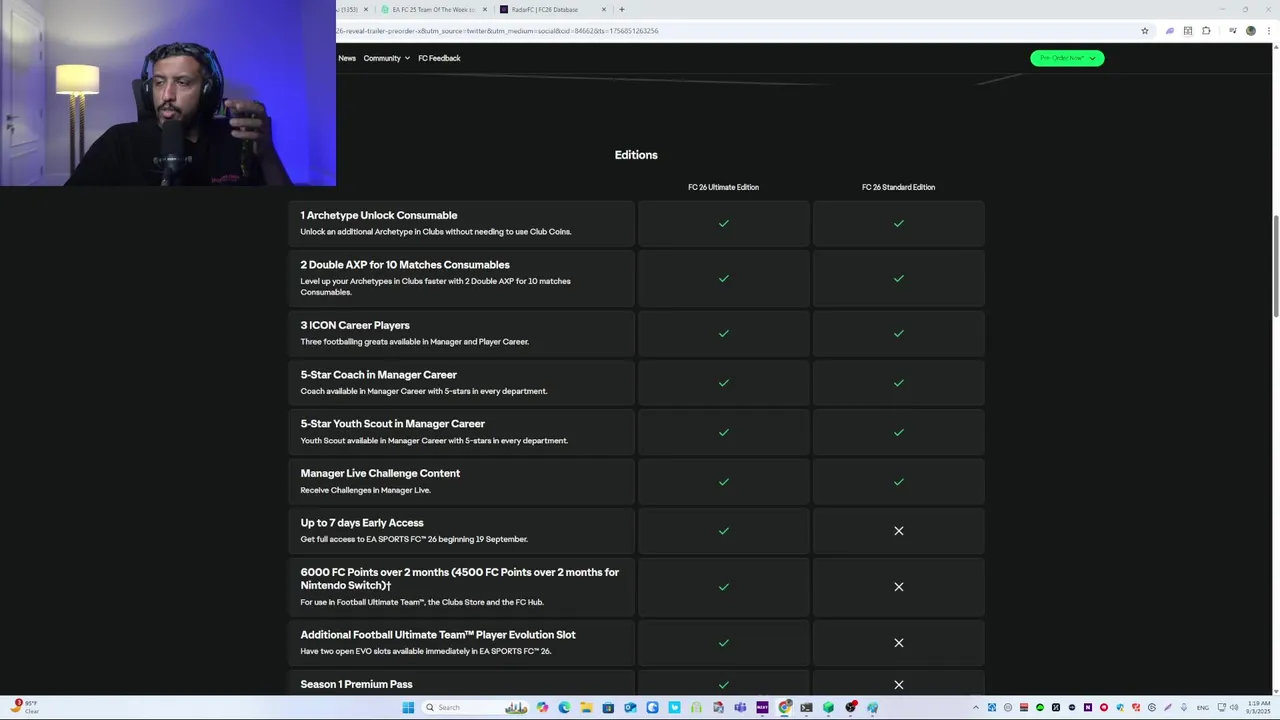Click the green Xbox tray icon
This screenshot has height=720, width=1280.
point(1040,708)
